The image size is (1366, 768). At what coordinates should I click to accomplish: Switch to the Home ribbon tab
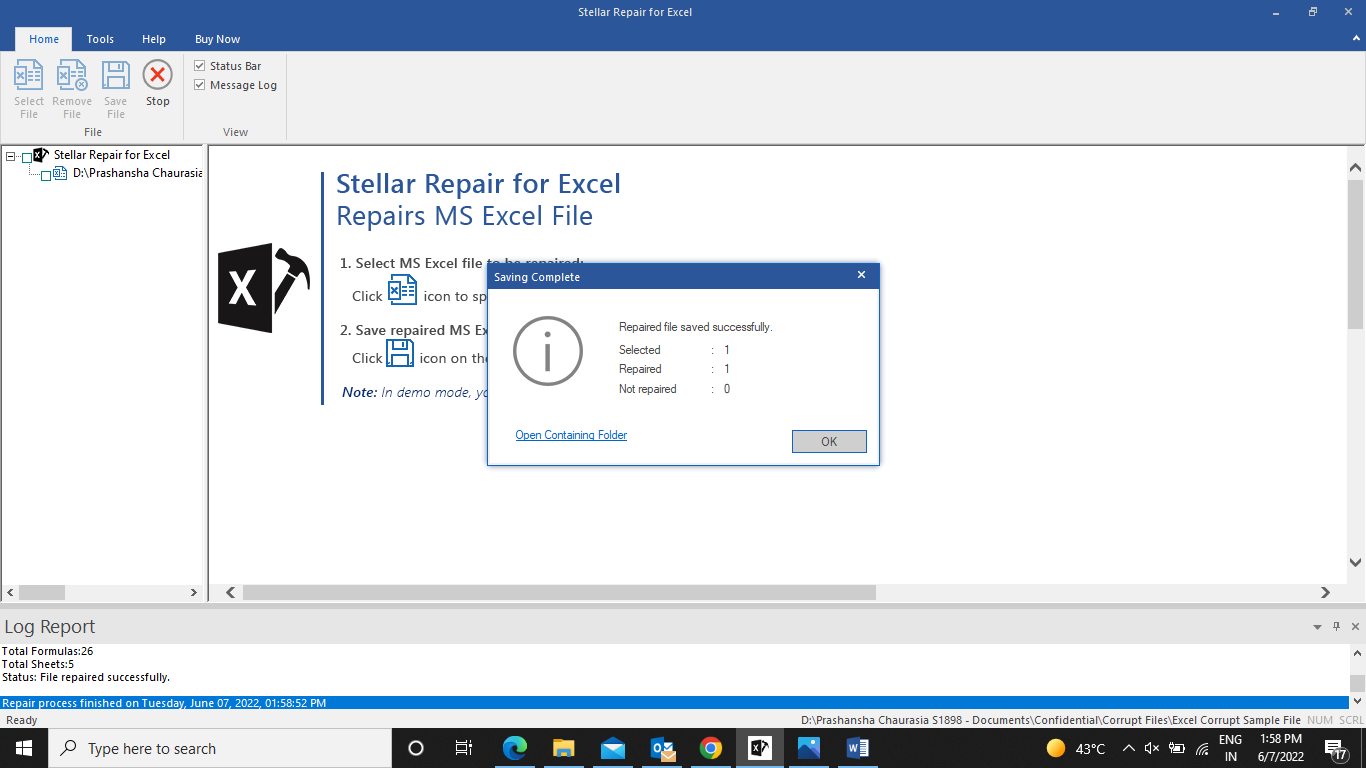click(x=44, y=39)
